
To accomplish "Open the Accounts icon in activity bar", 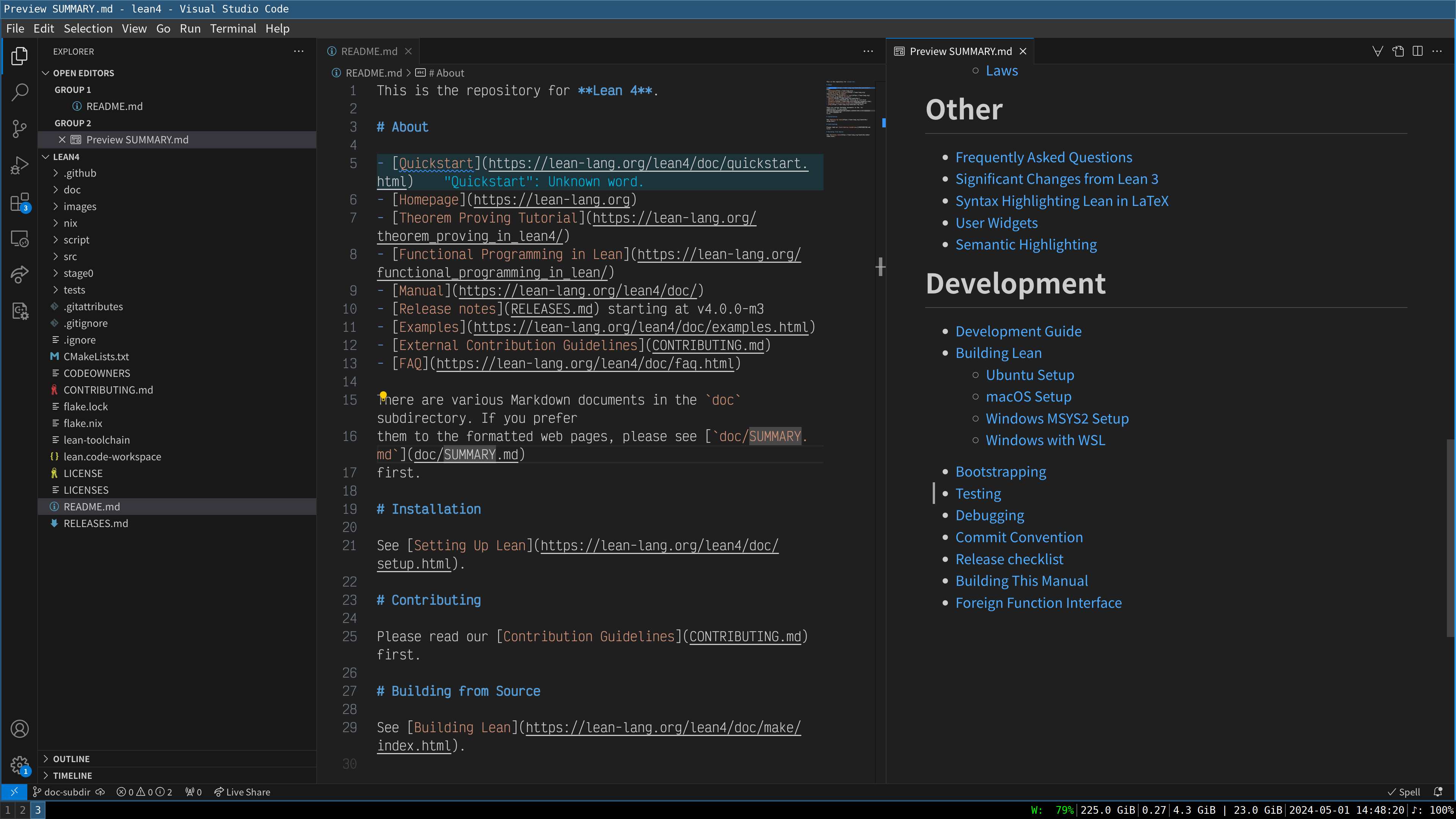I will (x=19, y=729).
